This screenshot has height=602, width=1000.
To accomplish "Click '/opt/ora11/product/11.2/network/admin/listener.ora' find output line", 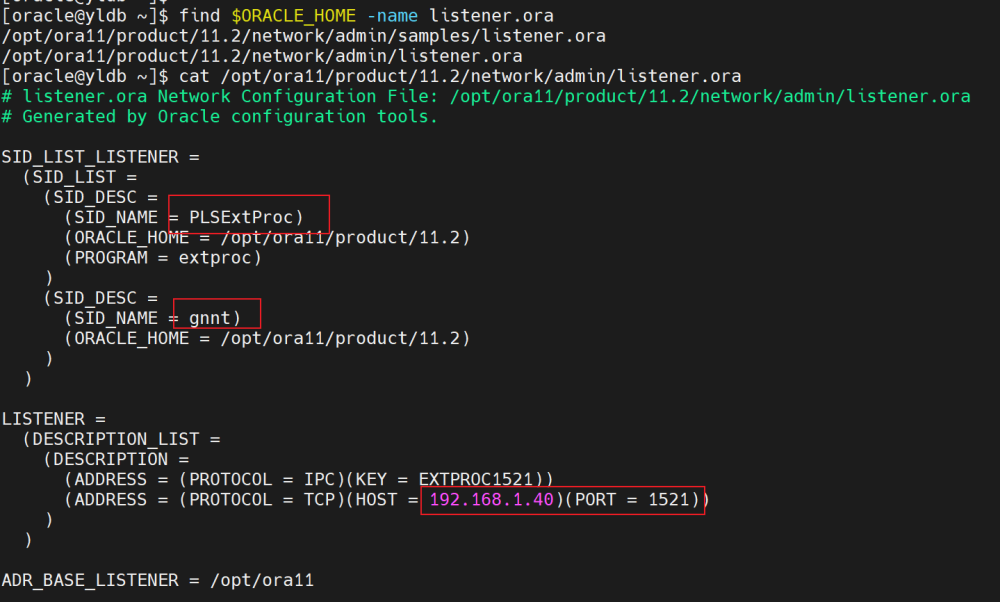I will 262,56.
